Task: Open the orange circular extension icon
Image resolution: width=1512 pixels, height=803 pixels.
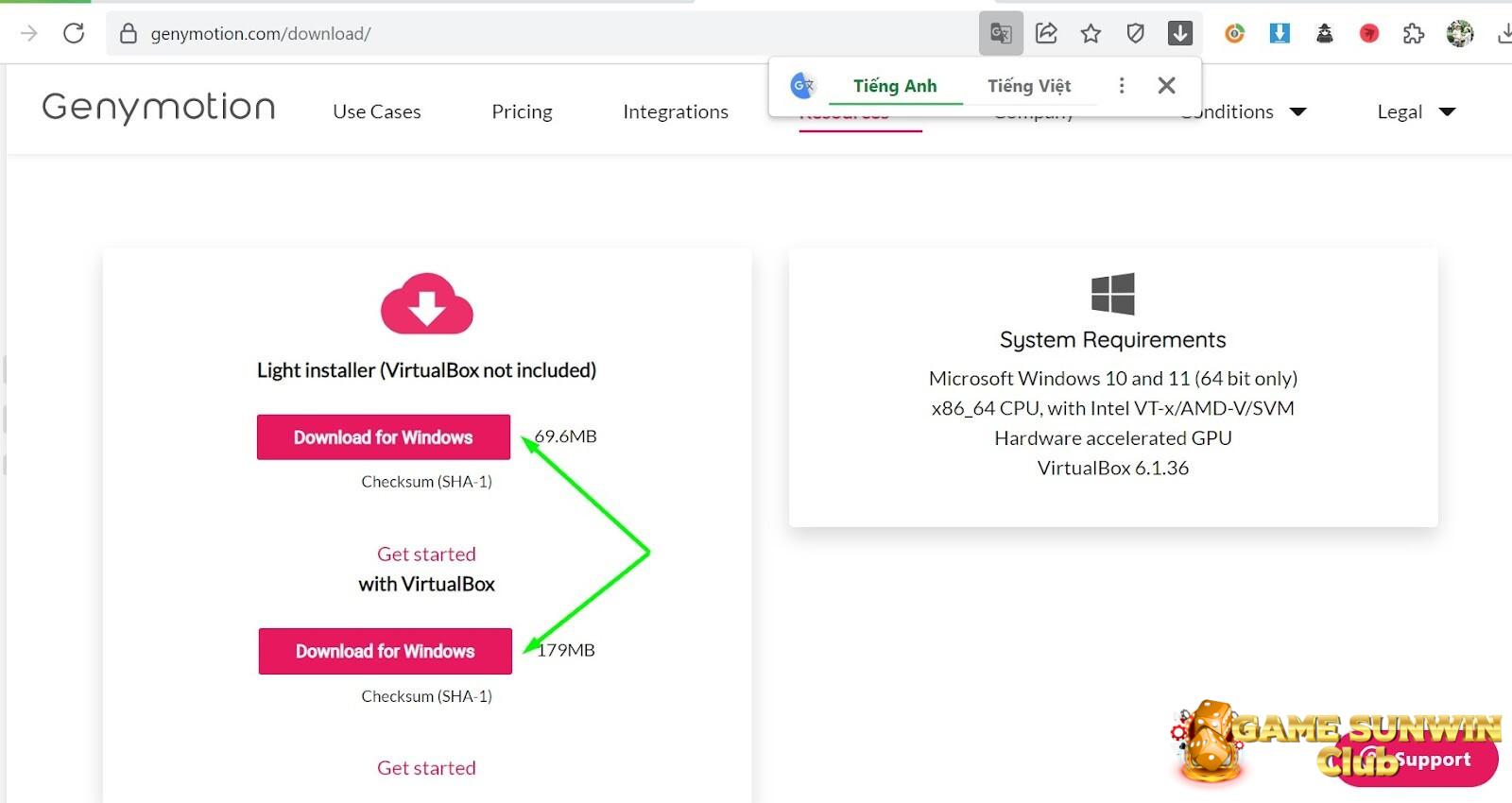Action: click(x=1234, y=34)
